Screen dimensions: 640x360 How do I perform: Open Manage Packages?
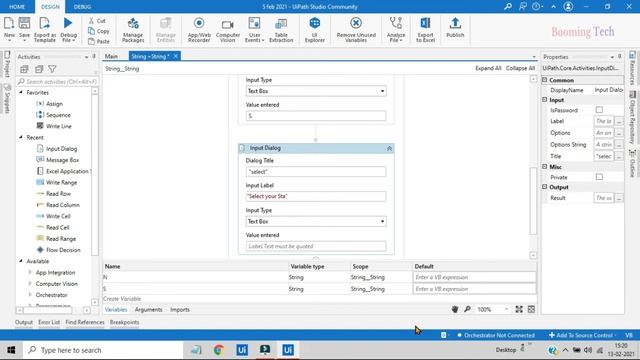[133, 30]
